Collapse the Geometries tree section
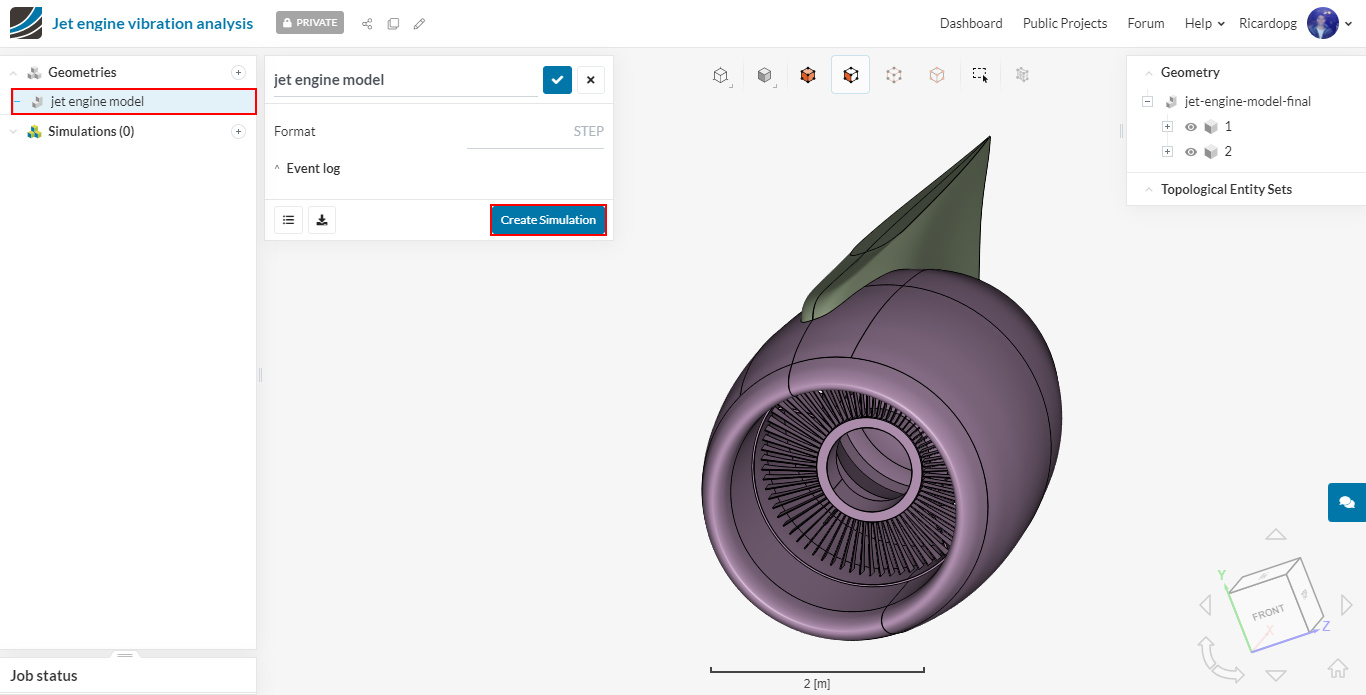 pos(13,73)
